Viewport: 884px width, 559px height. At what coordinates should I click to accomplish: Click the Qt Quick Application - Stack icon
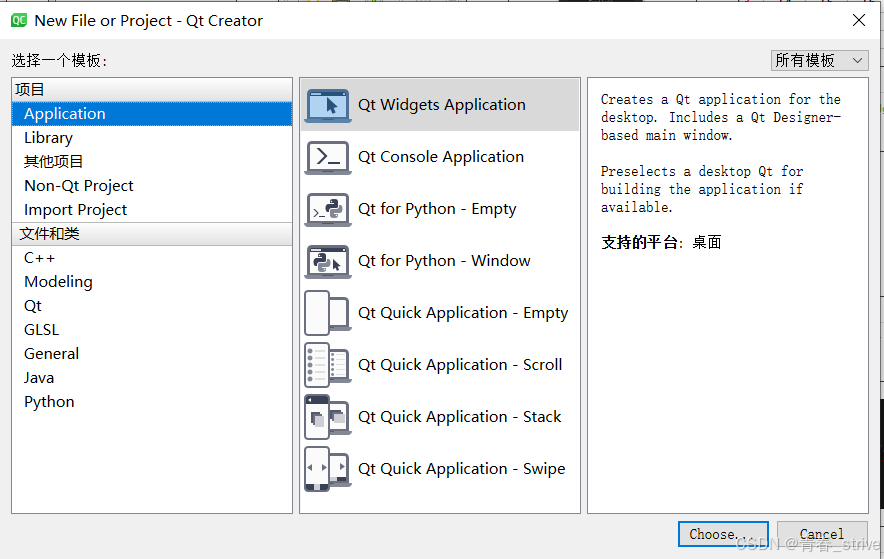[328, 417]
